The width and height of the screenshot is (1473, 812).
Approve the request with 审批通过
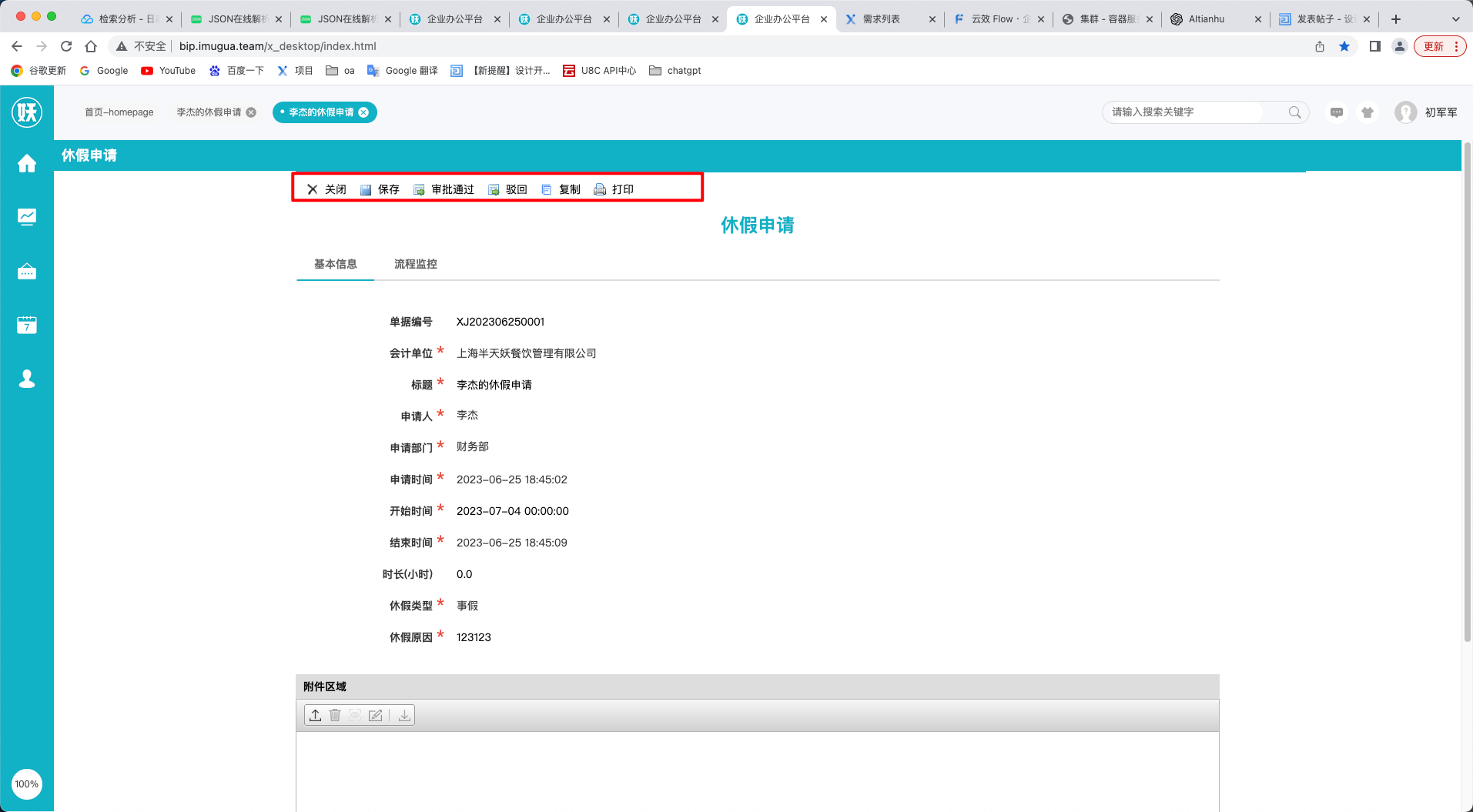point(444,189)
